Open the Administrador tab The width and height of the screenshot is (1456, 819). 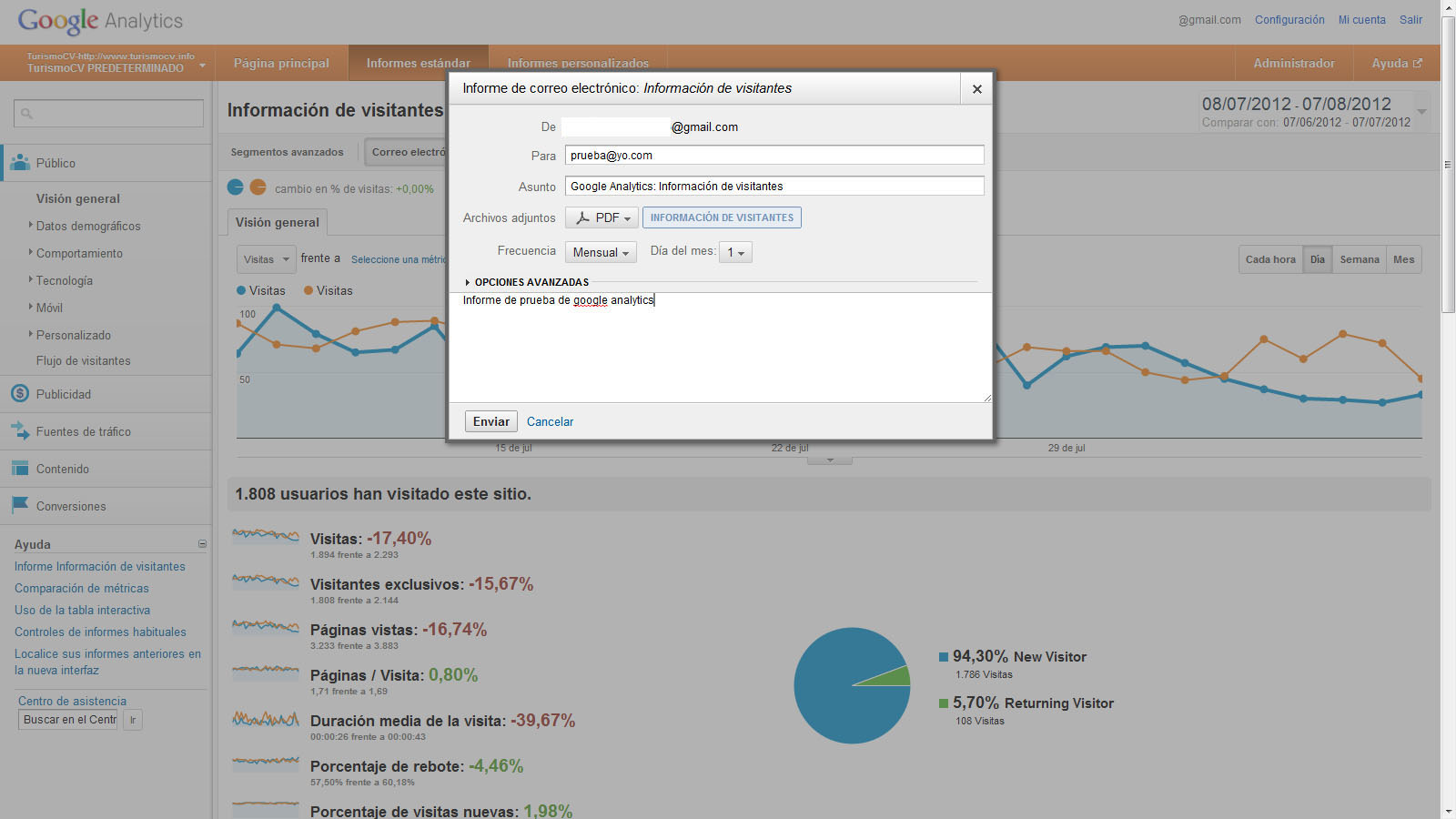pyautogui.click(x=1294, y=63)
